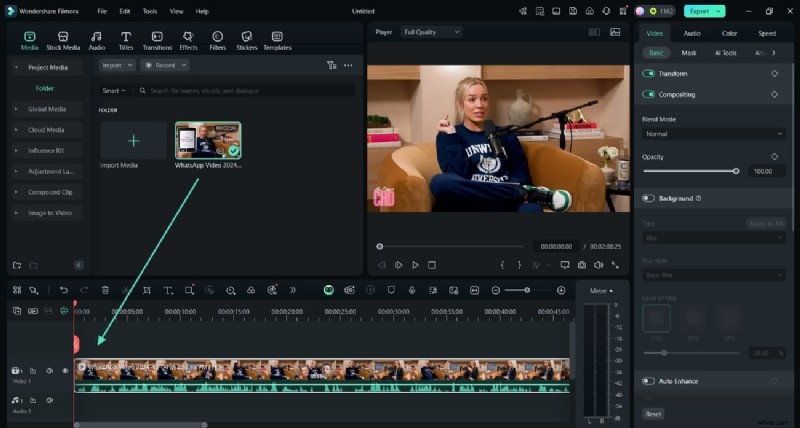Open the Titles library tab
The height and width of the screenshot is (428, 800).
coord(126,40)
